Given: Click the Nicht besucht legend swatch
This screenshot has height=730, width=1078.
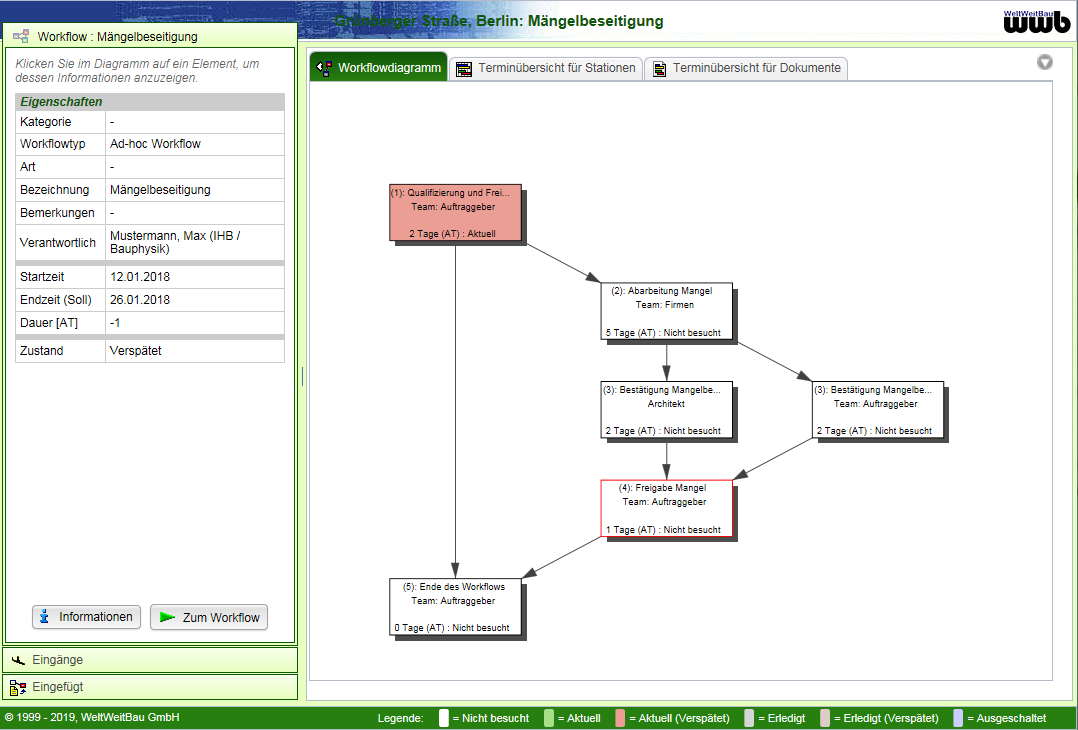Looking at the screenshot, I should coord(444,718).
